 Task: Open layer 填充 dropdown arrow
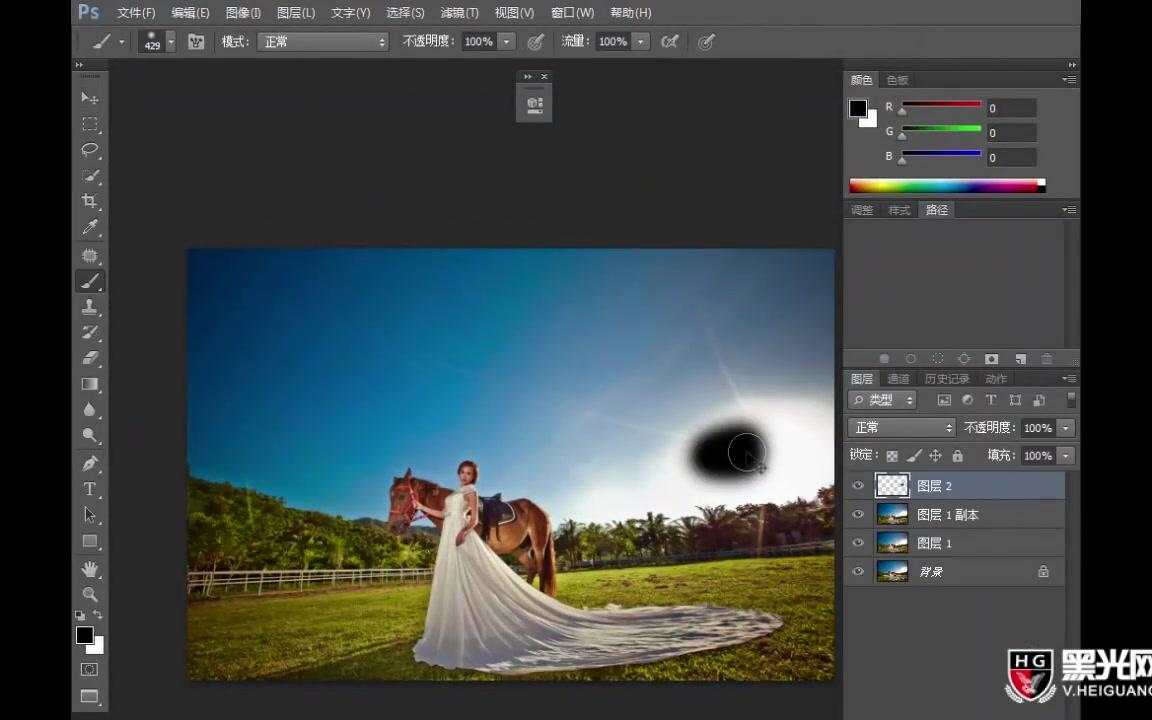1066,456
